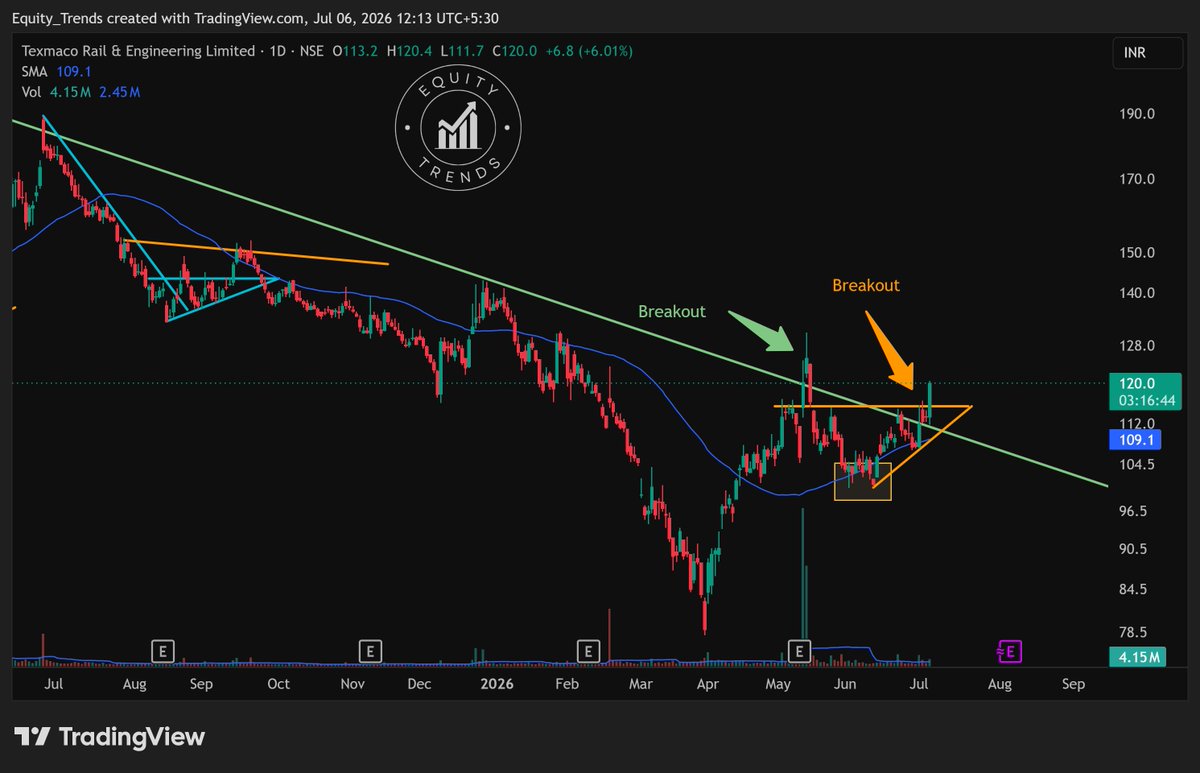Click the Dec label on time axis
1200x773 pixels.
(419, 685)
